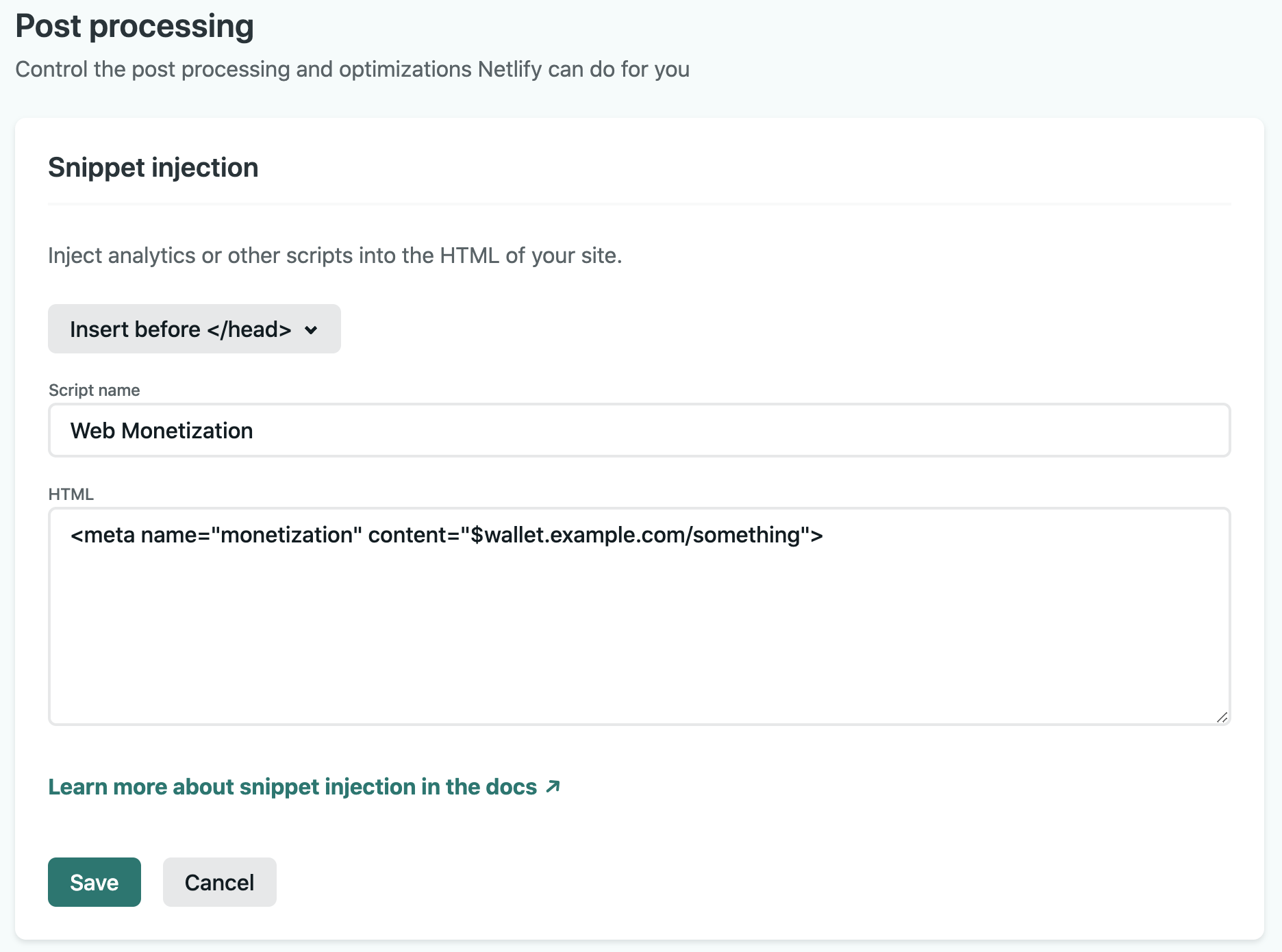Select the "Web Monetization" text value
This screenshot has width=1282, height=952.
[162, 431]
